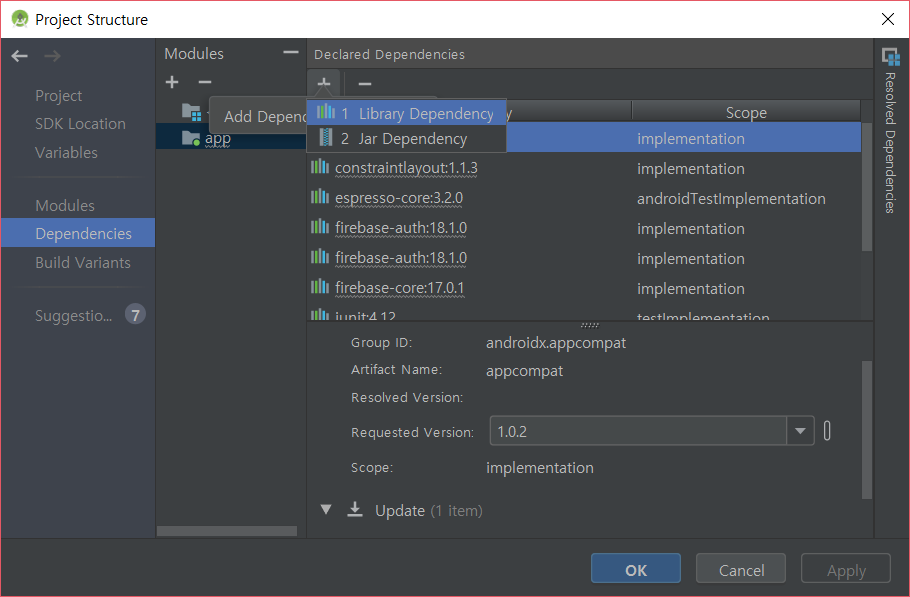Click constraintlayout library icon
This screenshot has width=910, height=597.
pos(319,167)
